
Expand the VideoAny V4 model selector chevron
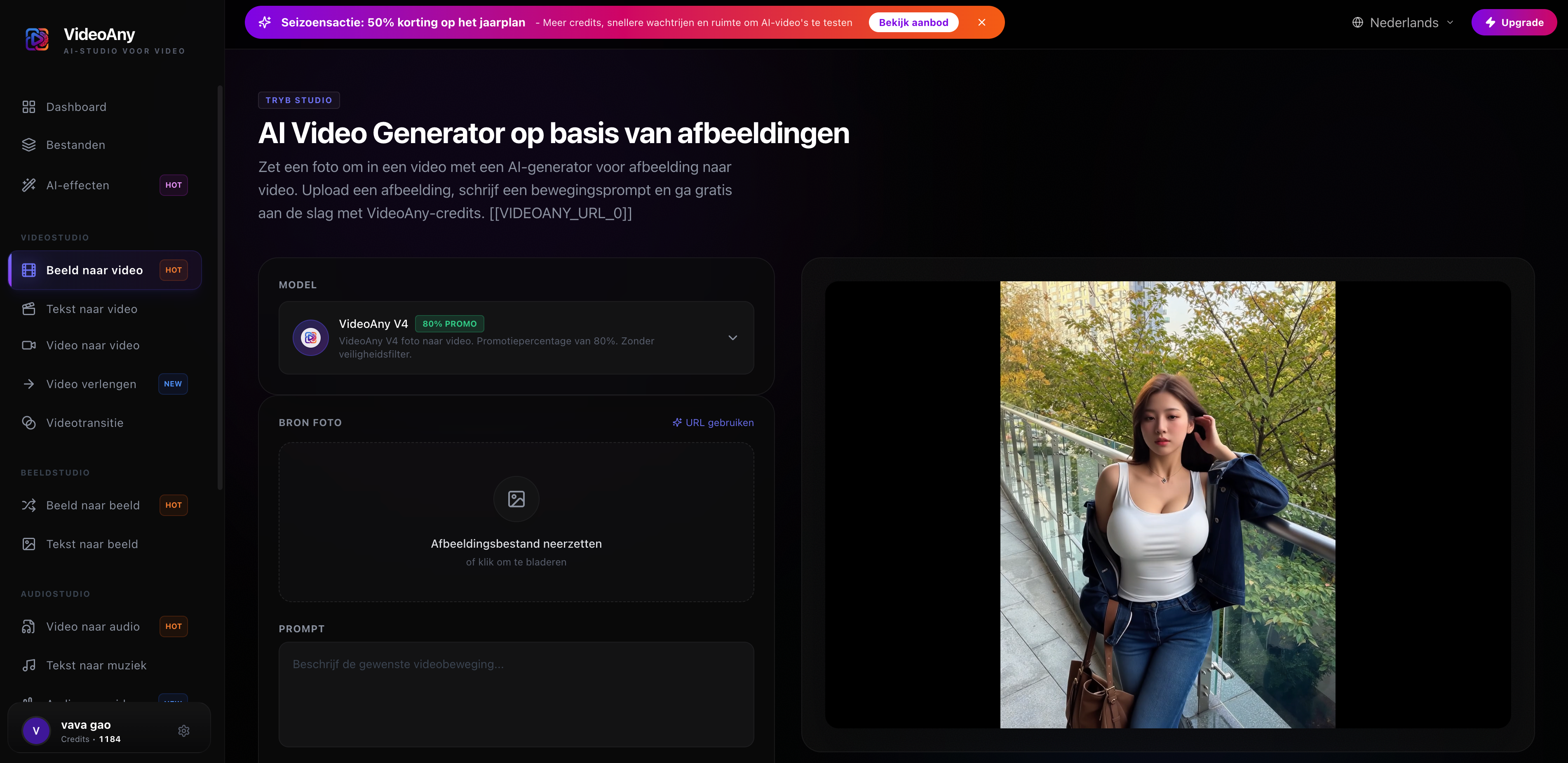733,338
